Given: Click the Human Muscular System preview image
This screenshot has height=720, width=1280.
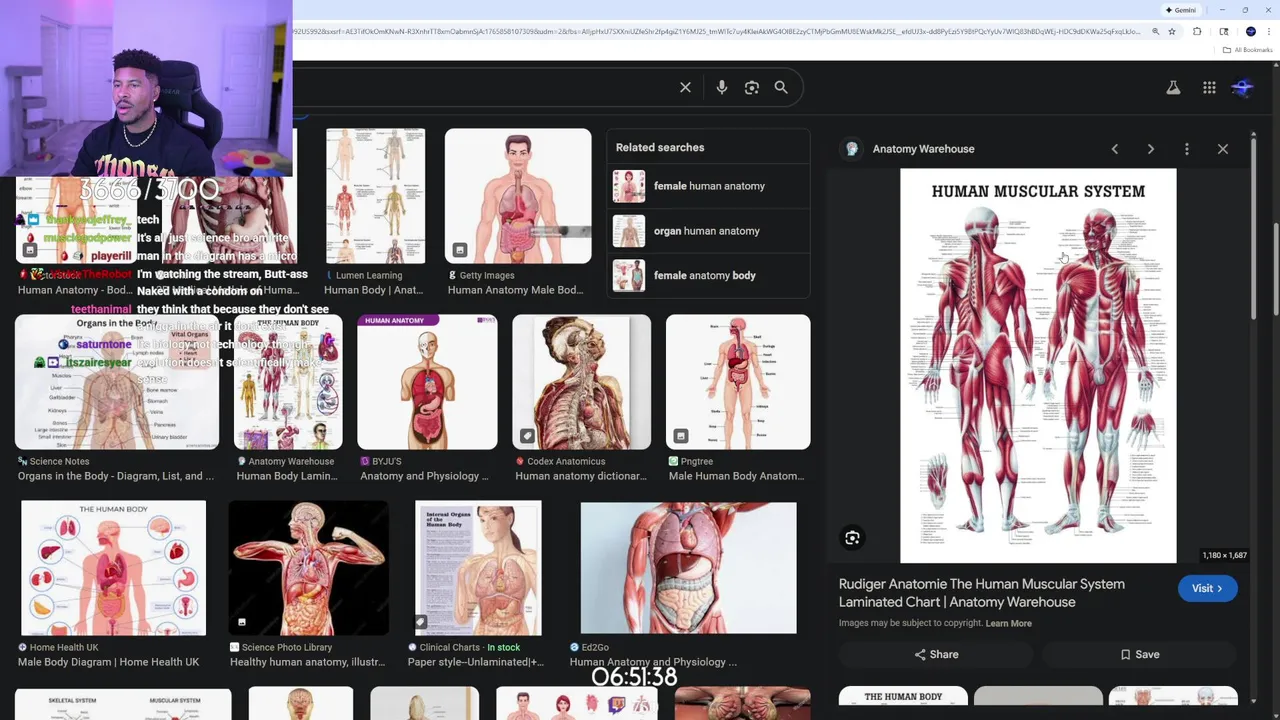Looking at the screenshot, I should coord(1038,366).
